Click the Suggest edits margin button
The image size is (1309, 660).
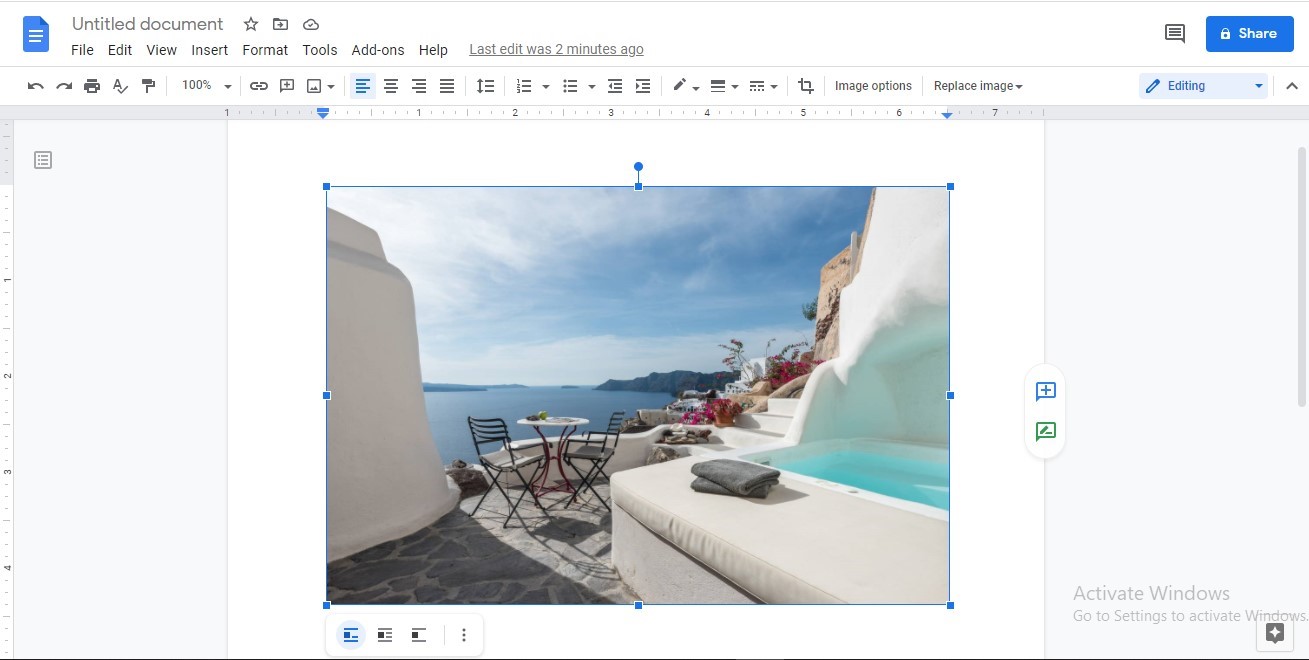tap(1045, 432)
